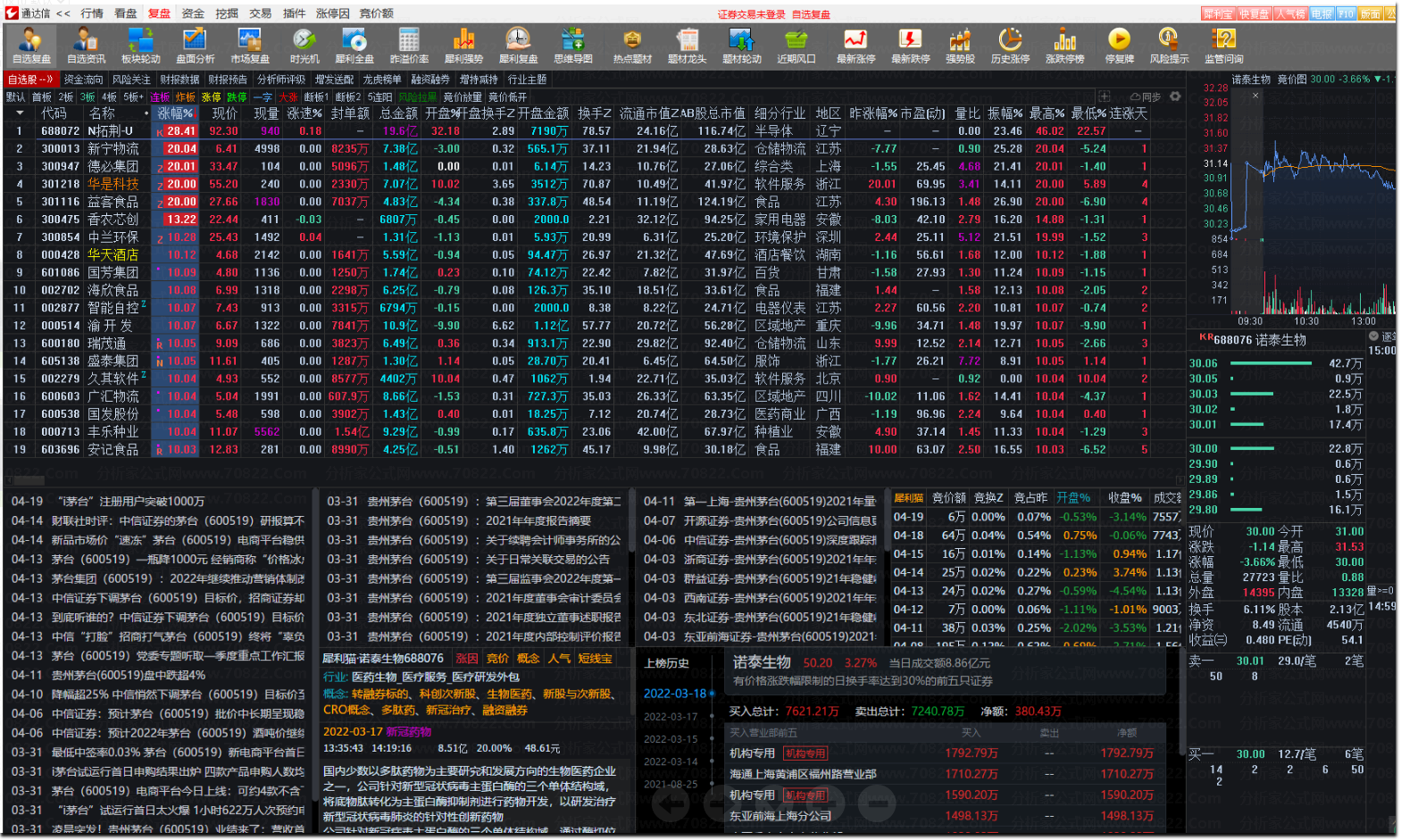Launch the 时光机 time machine icon

coord(304,46)
